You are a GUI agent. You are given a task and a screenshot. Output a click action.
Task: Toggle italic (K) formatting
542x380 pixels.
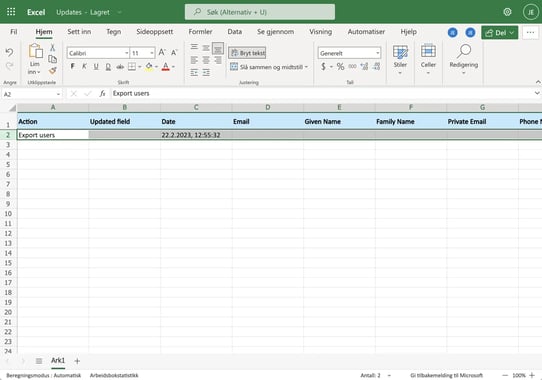pyautogui.click(x=84, y=66)
